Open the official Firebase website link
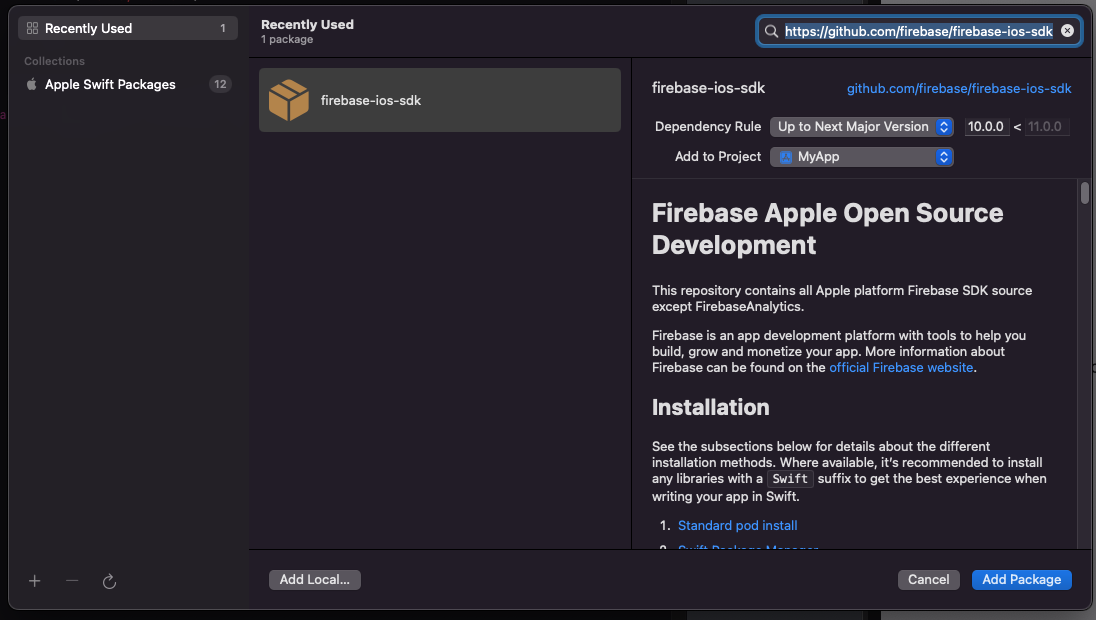1096x620 pixels. click(901, 368)
